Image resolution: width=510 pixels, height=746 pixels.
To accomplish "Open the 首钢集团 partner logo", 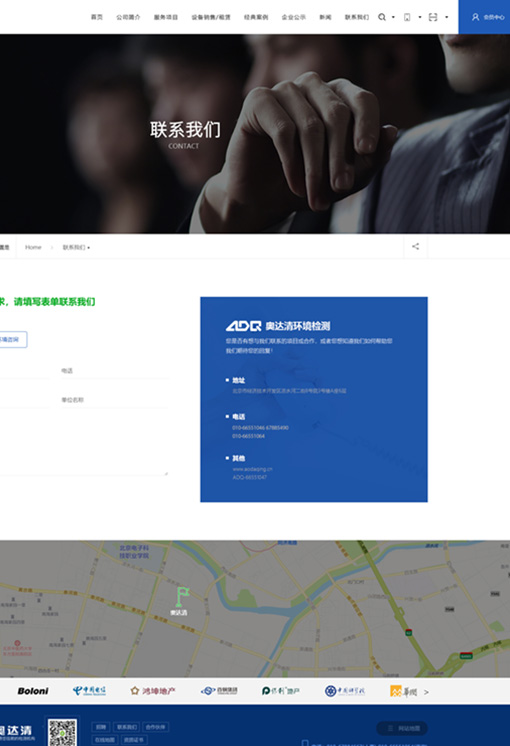I will click(219, 691).
